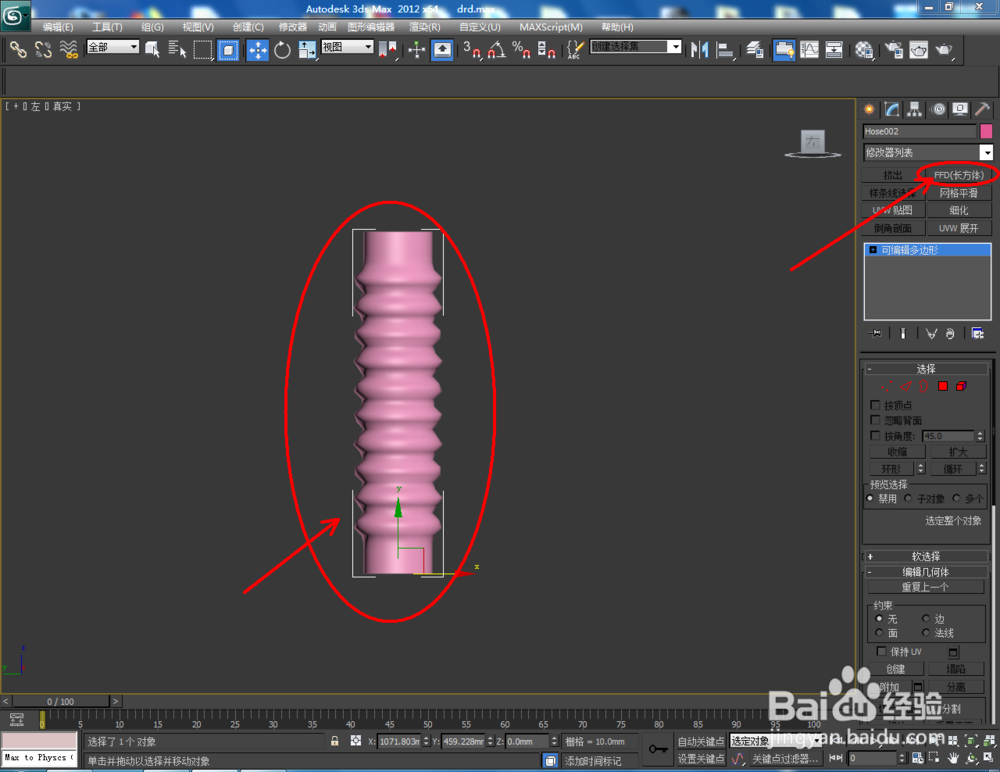Toggle the Percent Snap icon
The image size is (1000, 772).
(x=521, y=50)
